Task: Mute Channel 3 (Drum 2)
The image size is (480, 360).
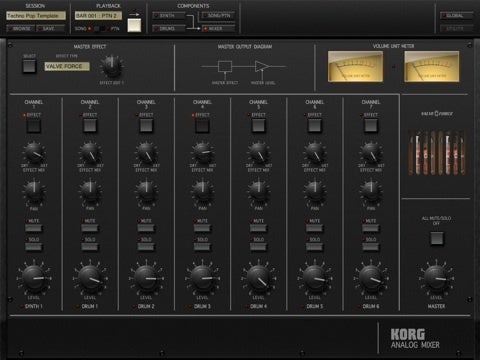Action: 146,228
